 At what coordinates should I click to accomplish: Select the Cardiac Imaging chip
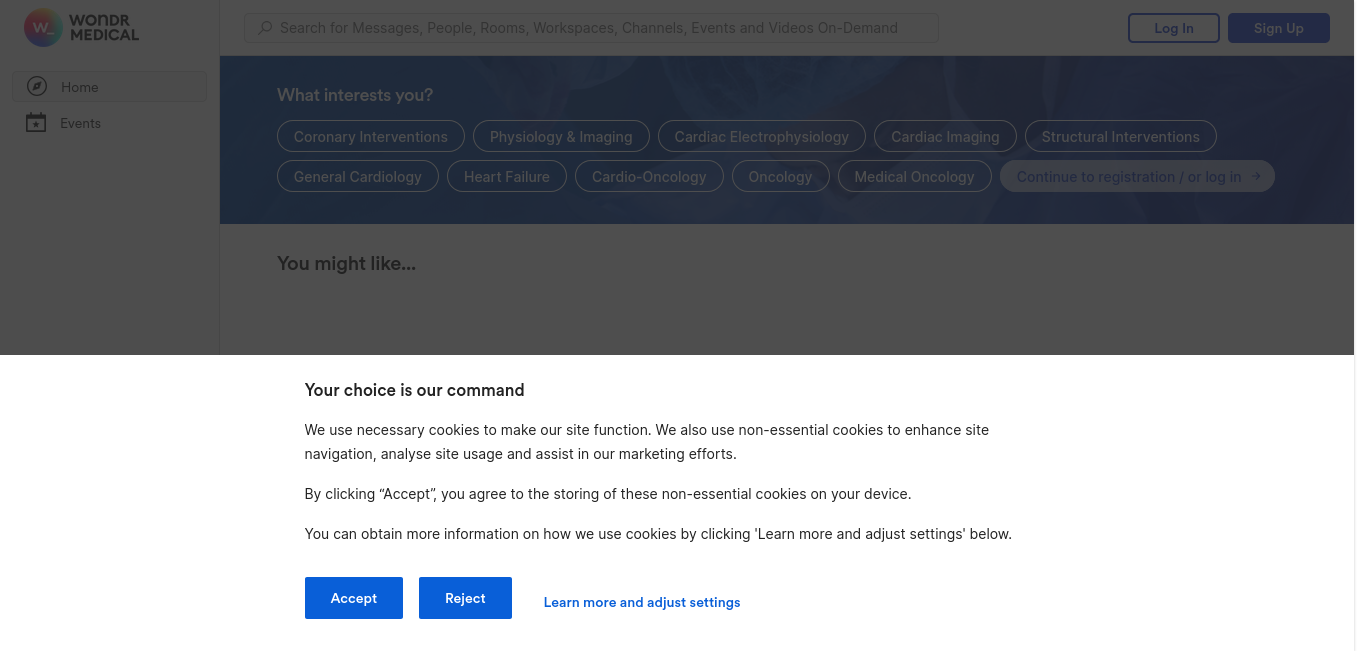pos(945,136)
